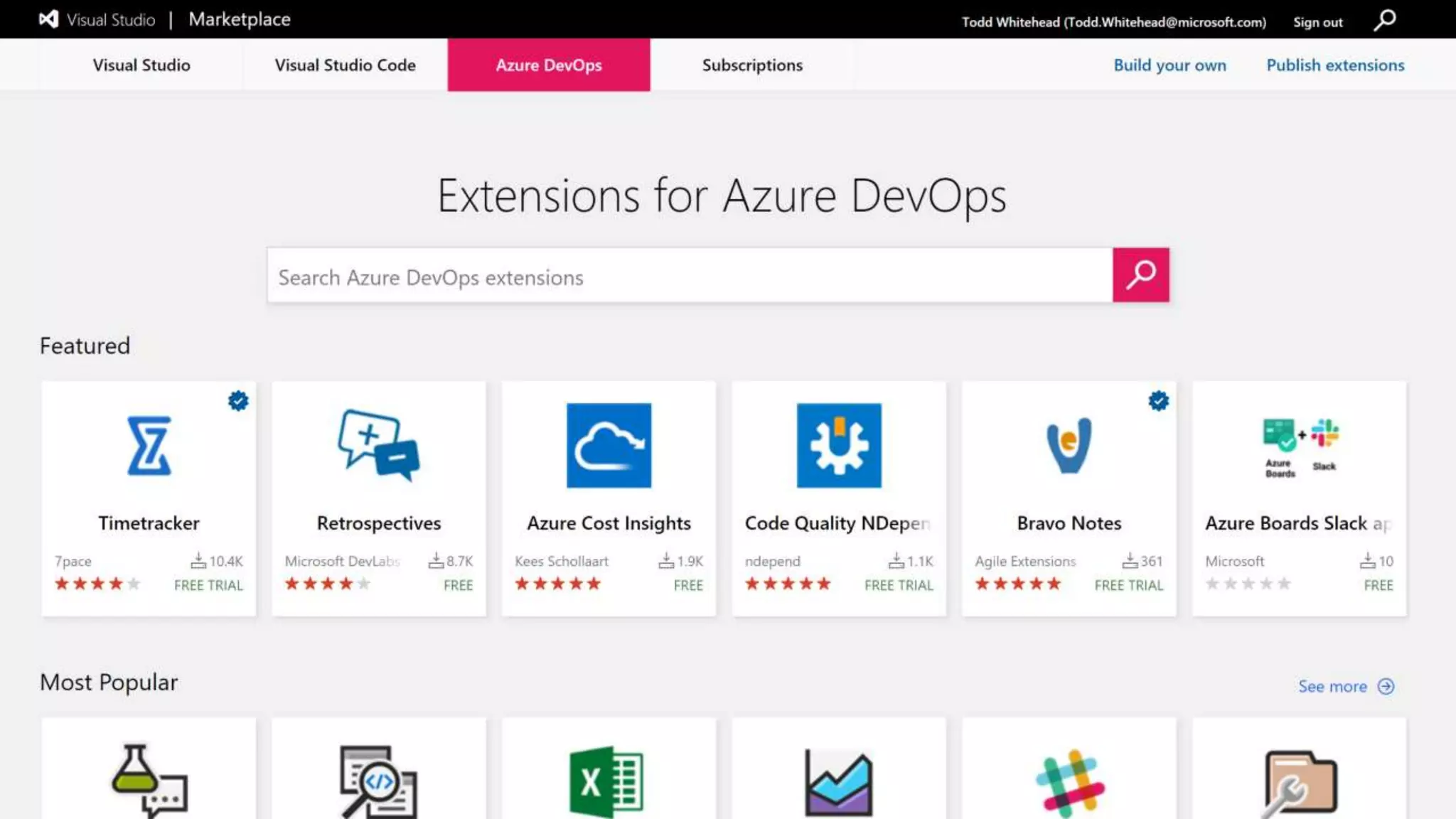Open the Bravo Notes extension icon

[1069, 446]
